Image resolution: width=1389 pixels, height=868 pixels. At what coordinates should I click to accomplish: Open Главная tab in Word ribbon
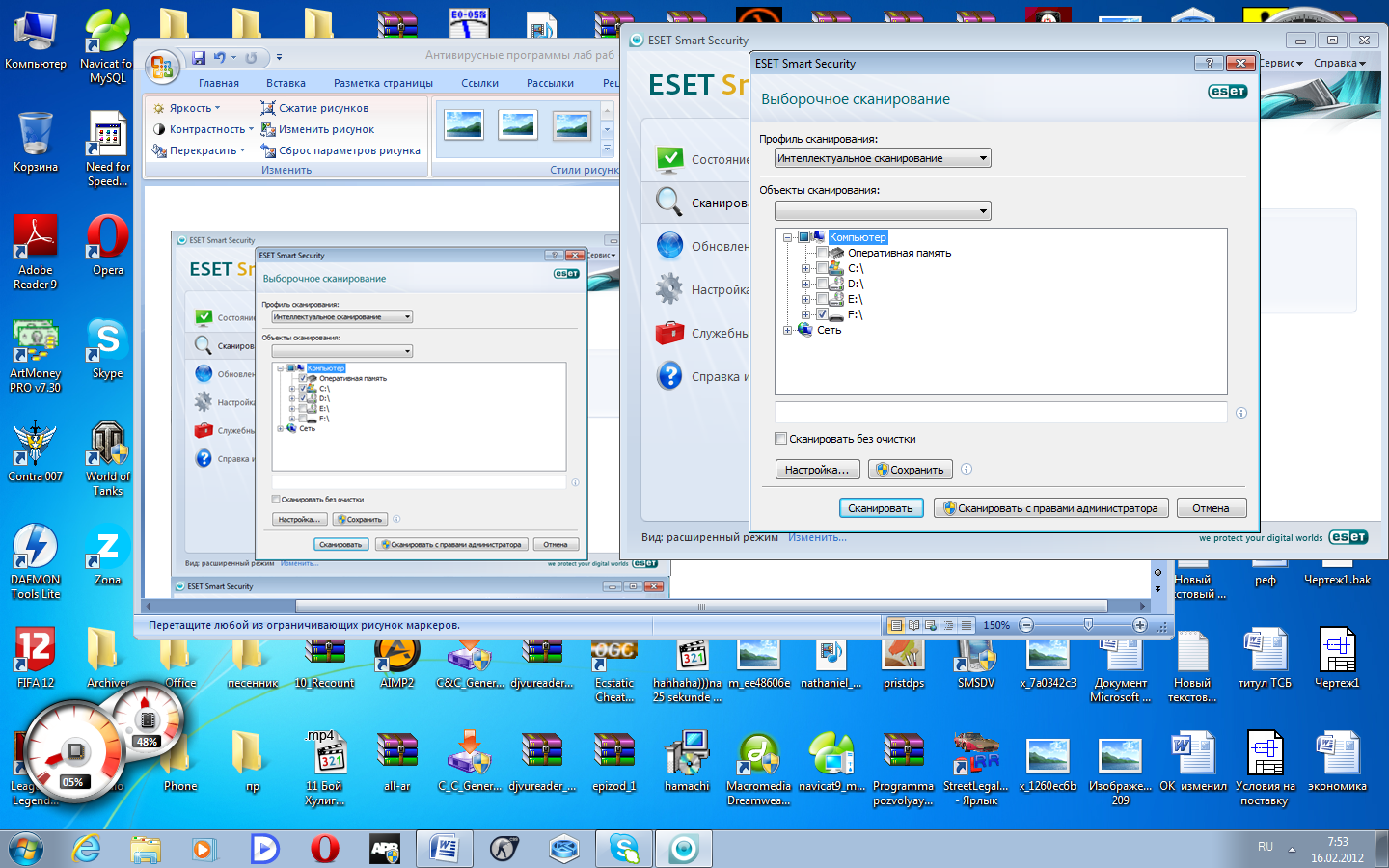point(219,83)
